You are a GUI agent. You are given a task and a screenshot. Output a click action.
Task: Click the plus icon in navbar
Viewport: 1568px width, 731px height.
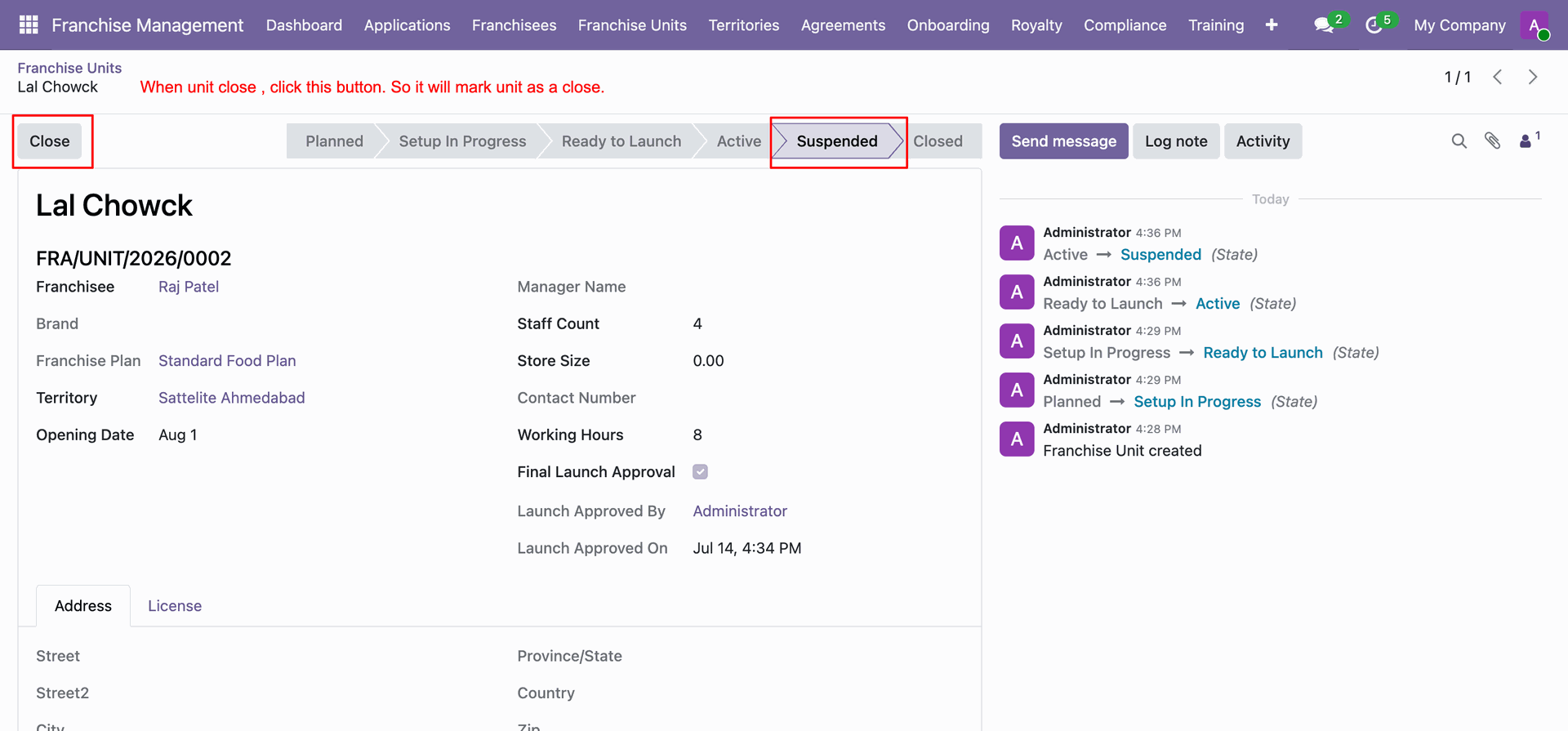(1272, 25)
